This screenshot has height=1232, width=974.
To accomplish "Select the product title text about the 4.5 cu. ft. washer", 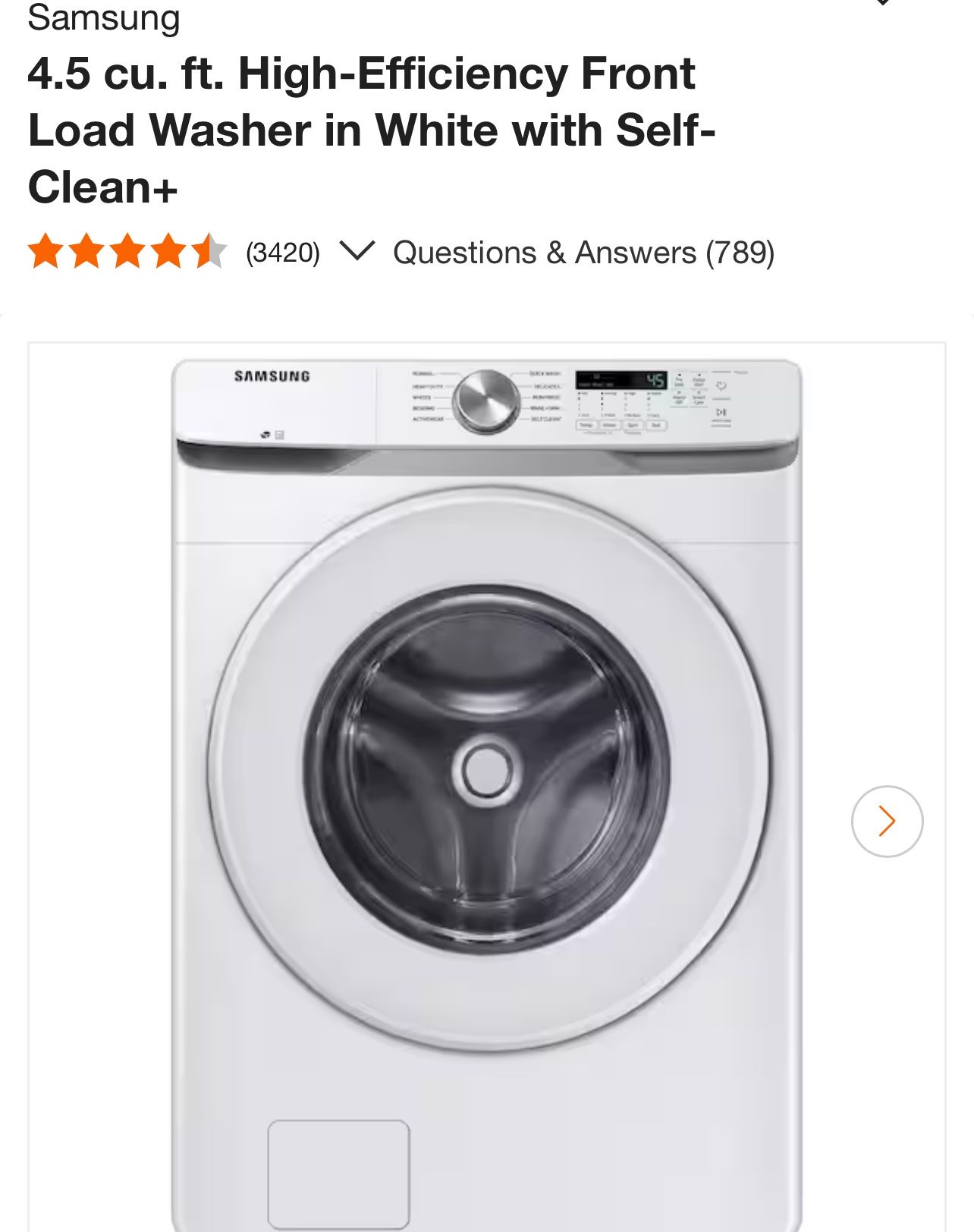I will click(372, 130).
